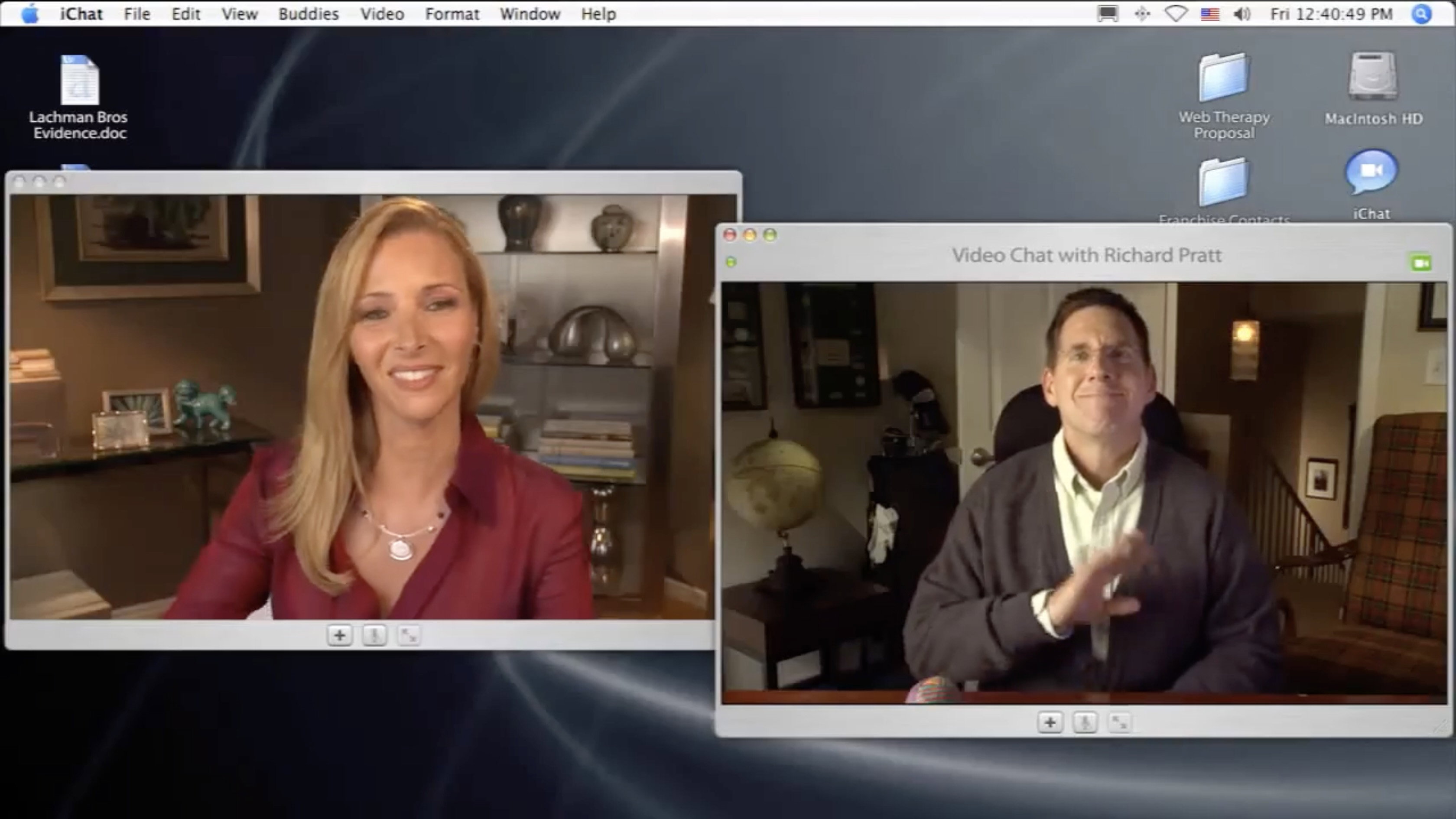Add a participant to Richard Pratt's chat
Image resolution: width=1456 pixels, height=819 pixels.
tap(1050, 722)
